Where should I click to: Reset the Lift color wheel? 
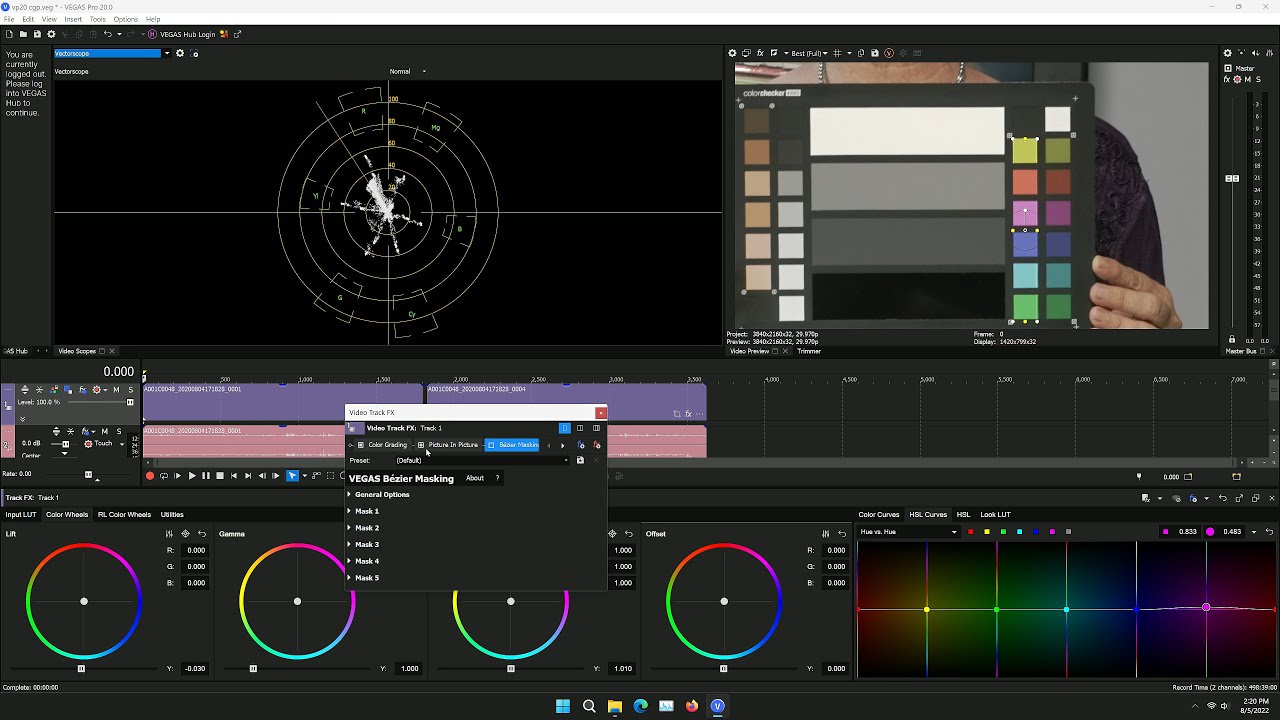pyautogui.click(x=202, y=534)
